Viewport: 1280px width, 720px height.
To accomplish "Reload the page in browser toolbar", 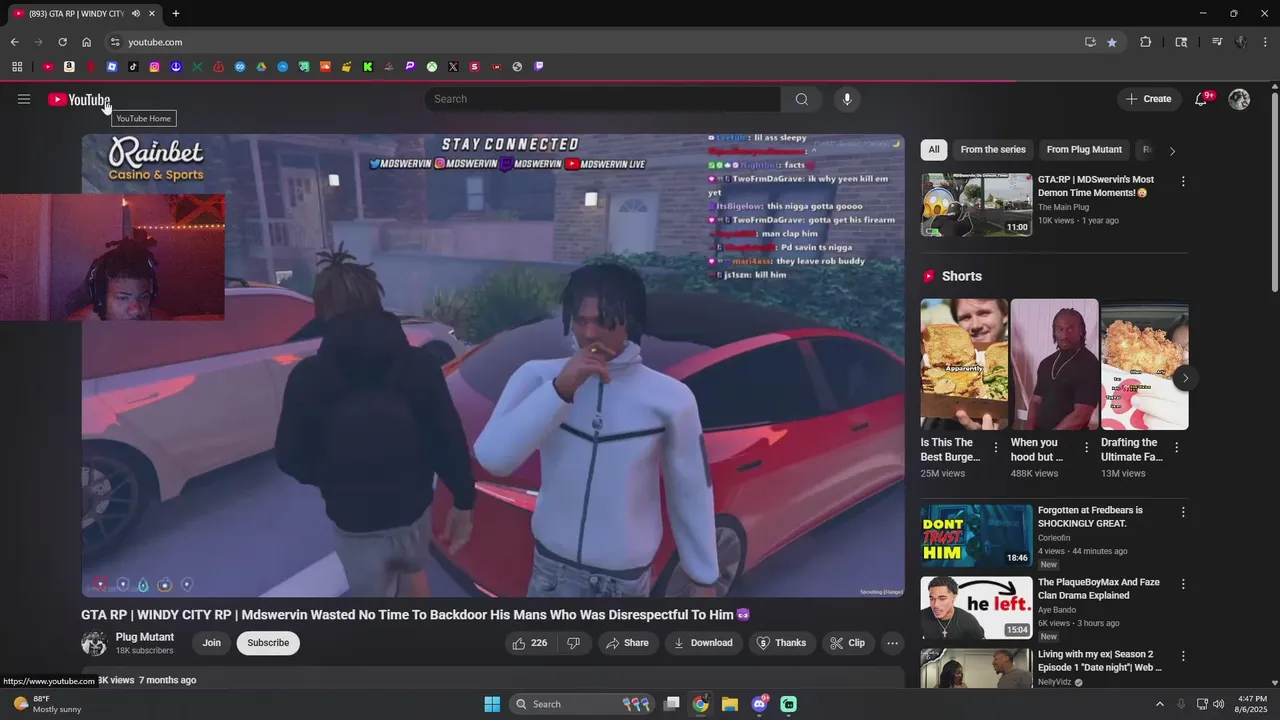I will 62,42.
